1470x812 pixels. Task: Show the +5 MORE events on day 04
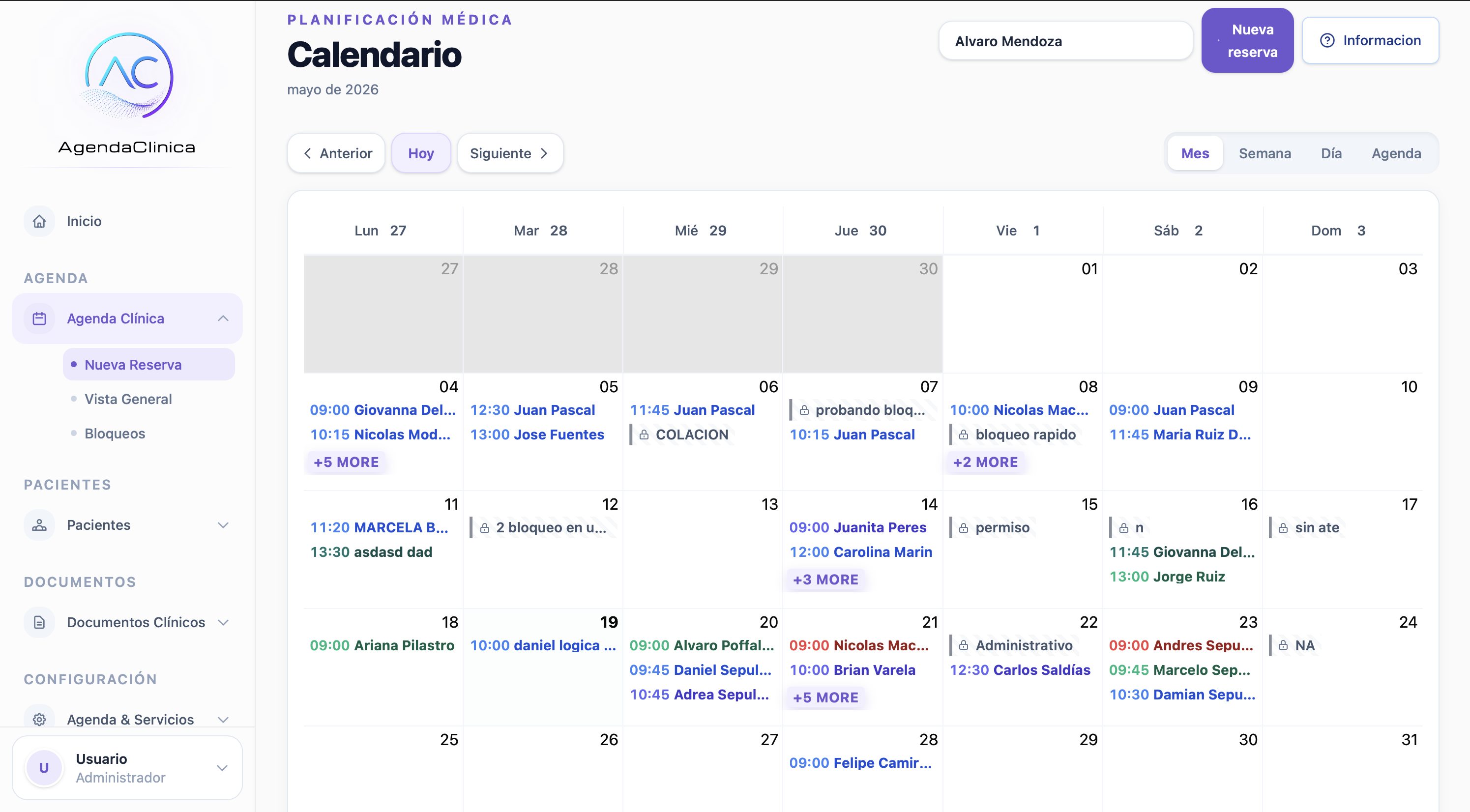point(346,462)
